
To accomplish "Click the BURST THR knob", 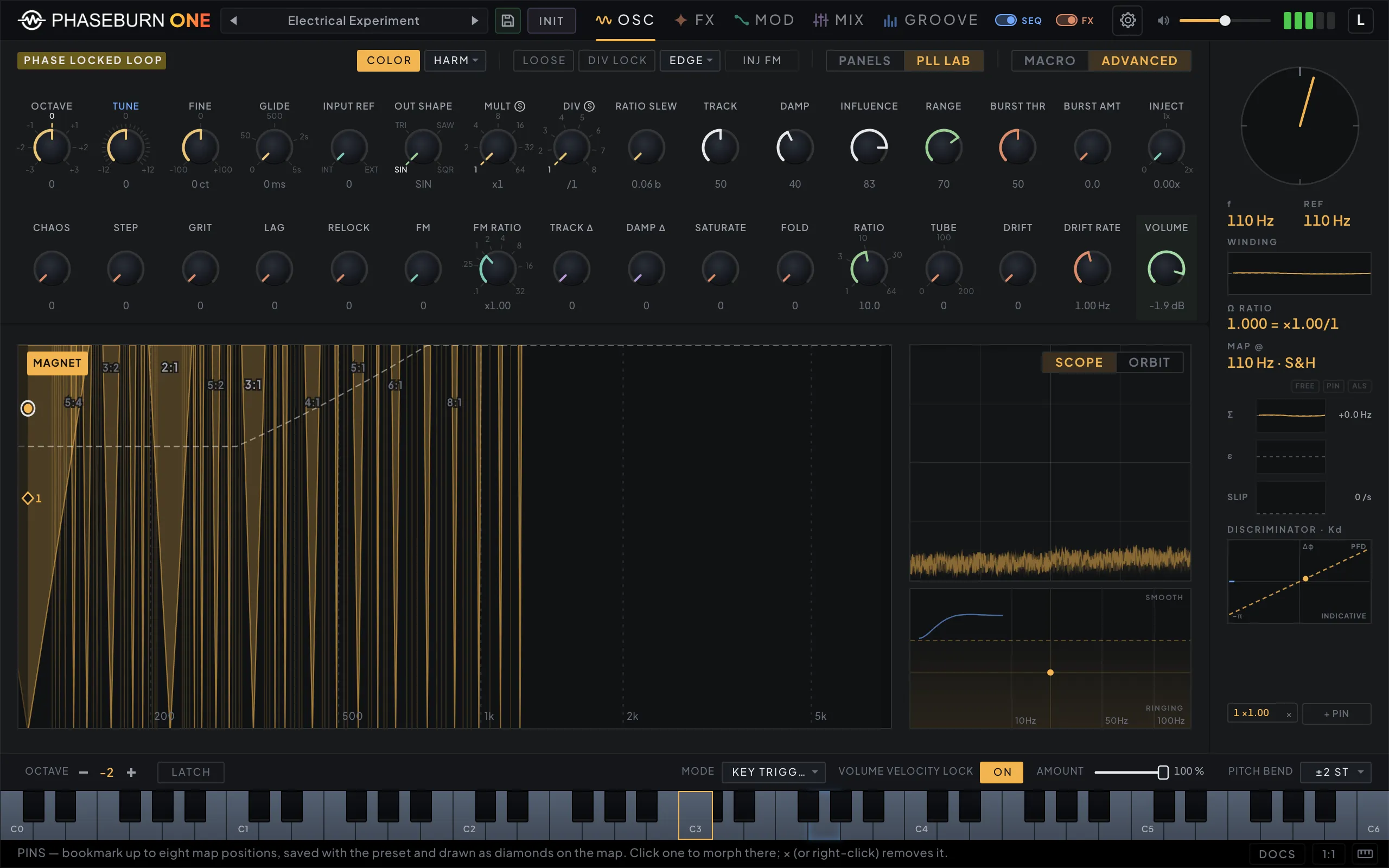I will (x=1018, y=147).
